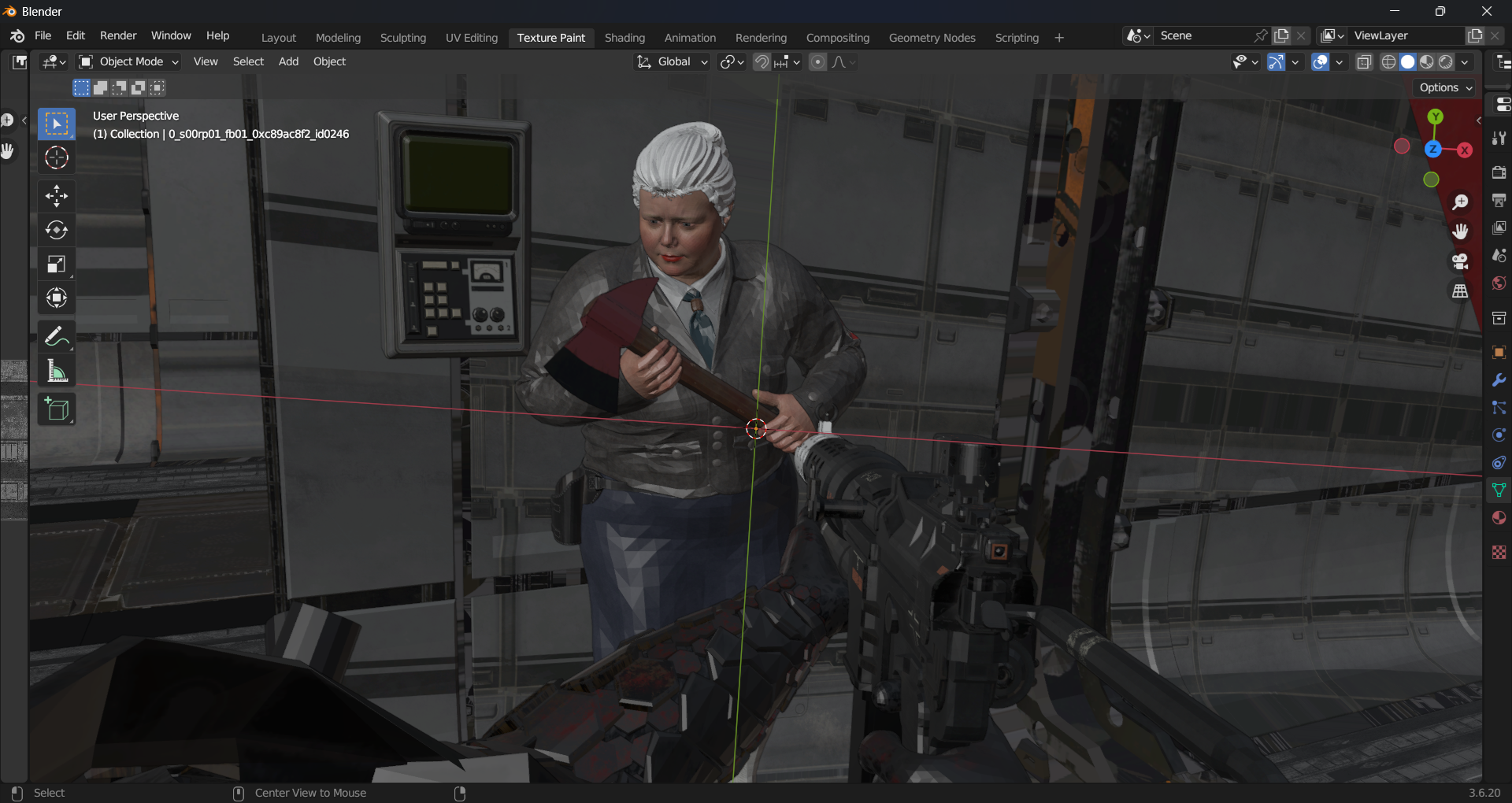Switch to the Geometry Nodes workspace tab

(x=932, y=38)
